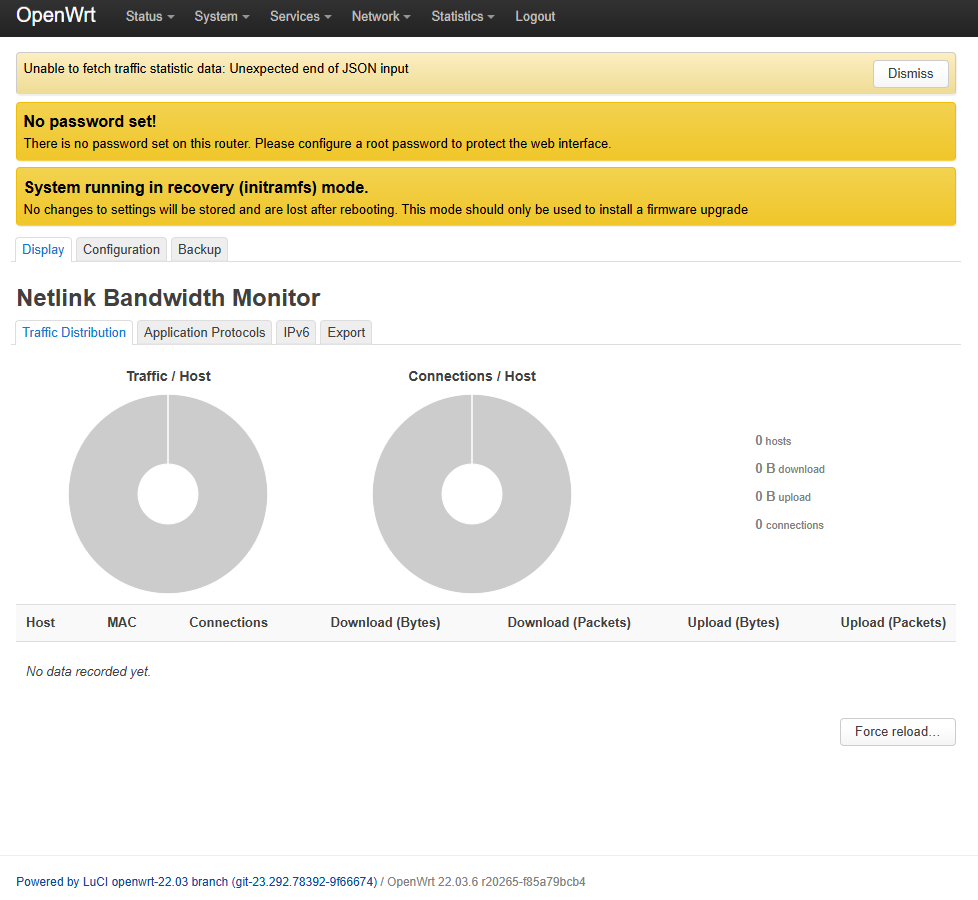Image resolution: width=978 pixels, height=900 pixels.
Task: Click the git-23.292.78392 revision link
Action: (x=304, y=882)
